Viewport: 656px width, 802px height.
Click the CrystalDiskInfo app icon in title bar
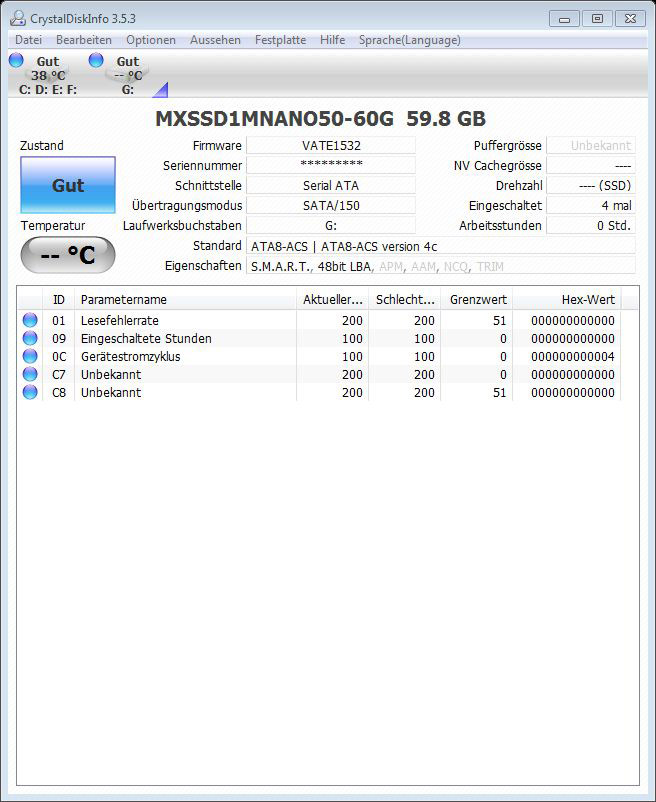pyautogui.click(x=17, y=18)
